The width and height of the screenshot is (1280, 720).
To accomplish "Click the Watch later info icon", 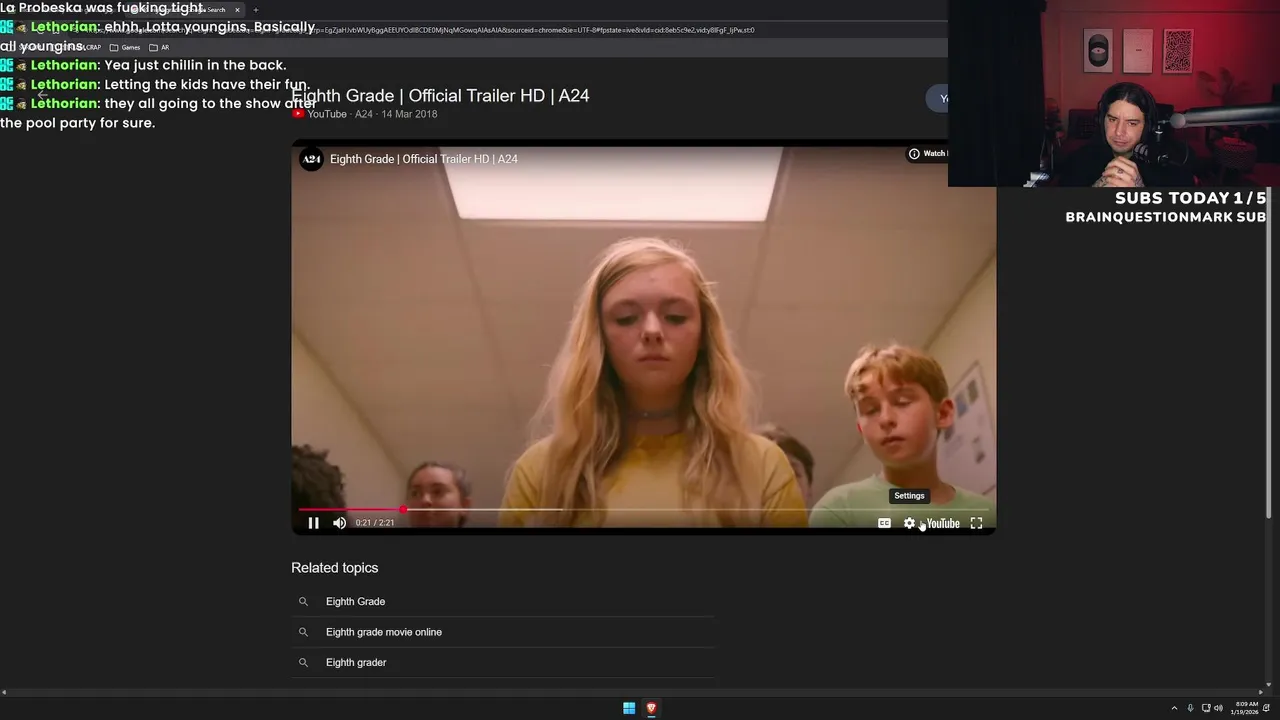I will click(914, 153).
